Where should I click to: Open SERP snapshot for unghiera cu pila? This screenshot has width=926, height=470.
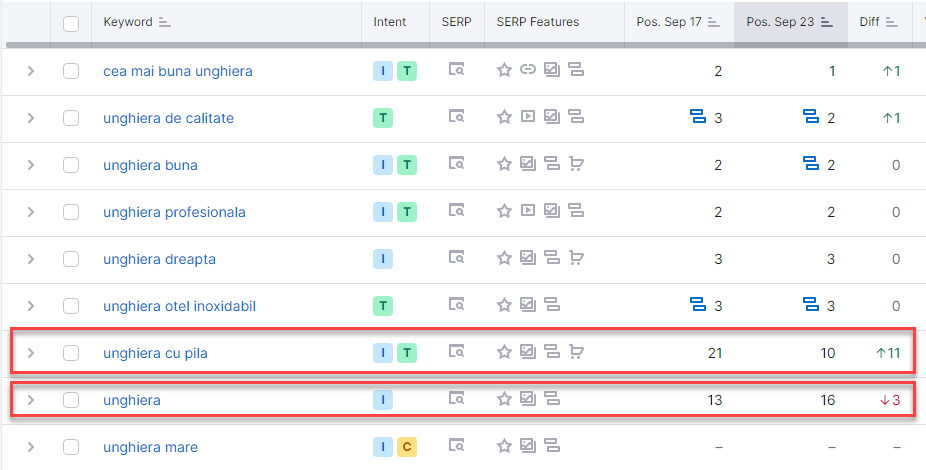pyautogui.click(x=456, y=352)
